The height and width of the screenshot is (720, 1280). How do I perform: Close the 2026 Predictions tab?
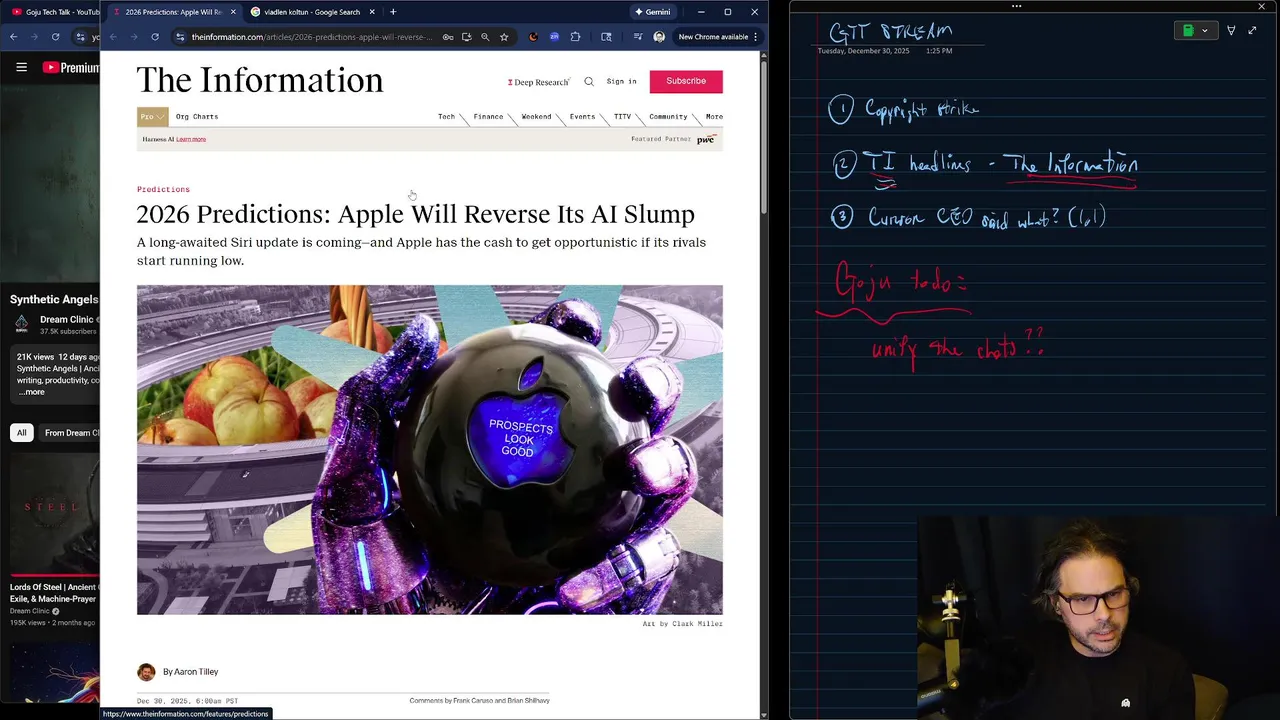(233, 12)
